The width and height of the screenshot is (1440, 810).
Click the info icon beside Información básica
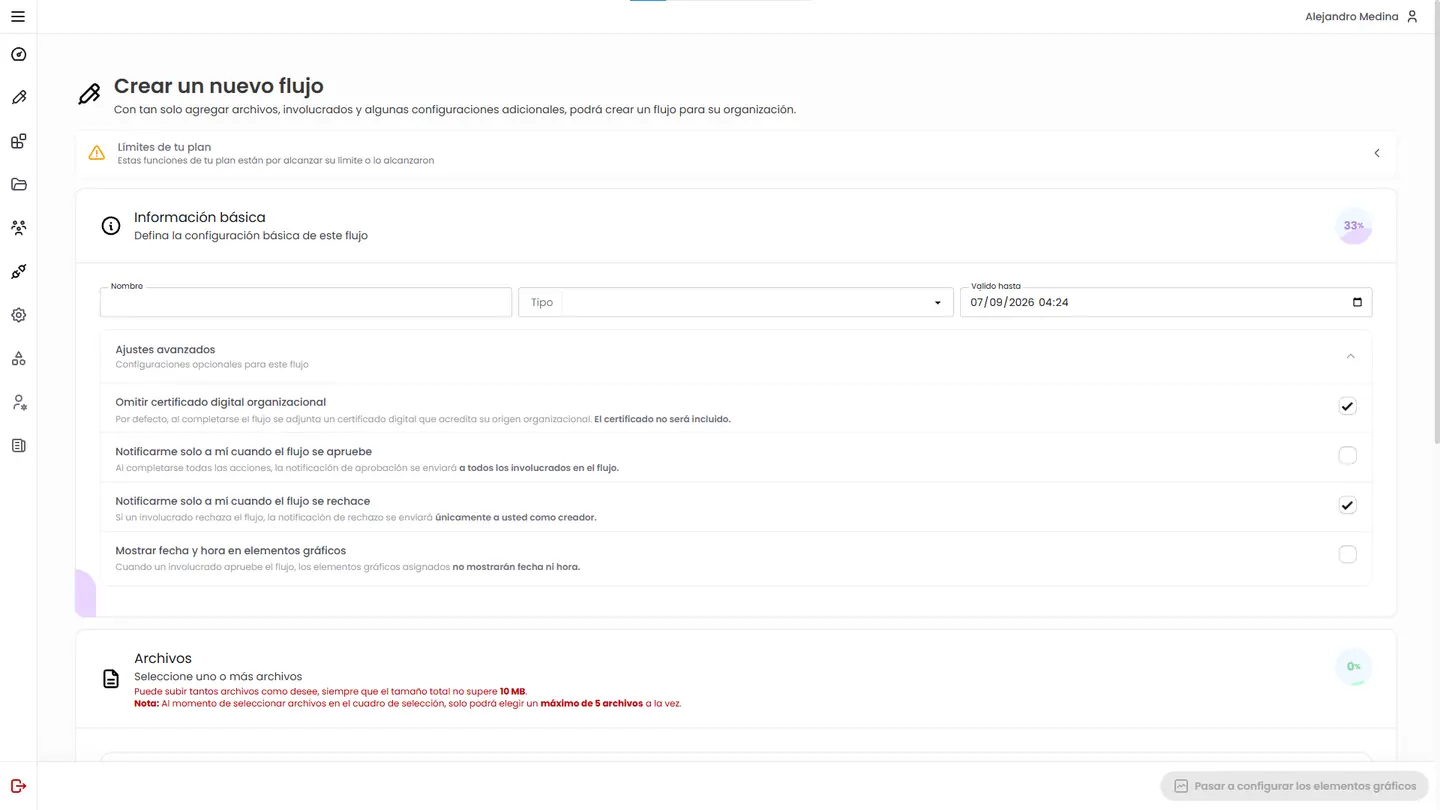click(111, 226)
